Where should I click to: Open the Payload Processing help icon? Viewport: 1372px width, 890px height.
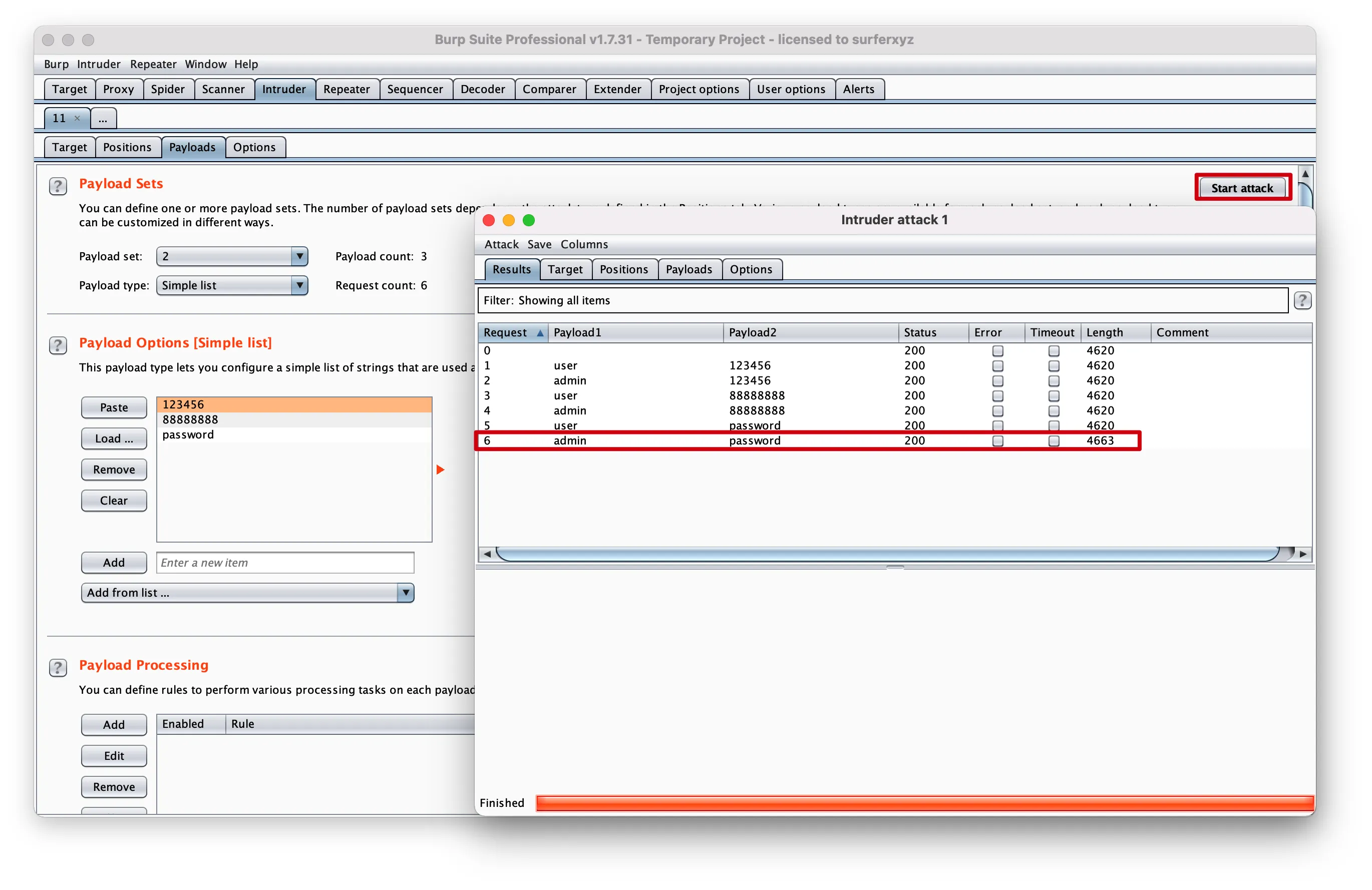[x=58, y=667]
